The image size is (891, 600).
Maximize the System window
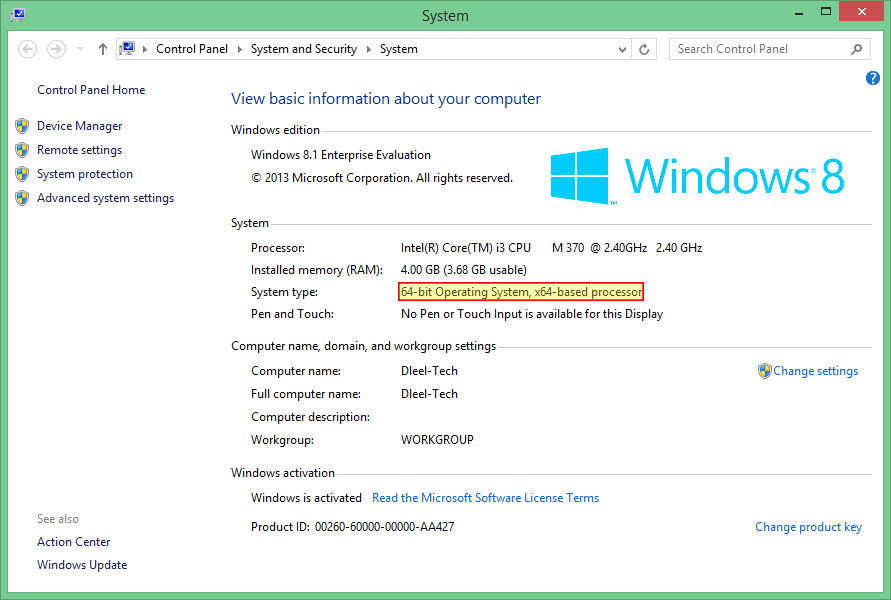826,12
